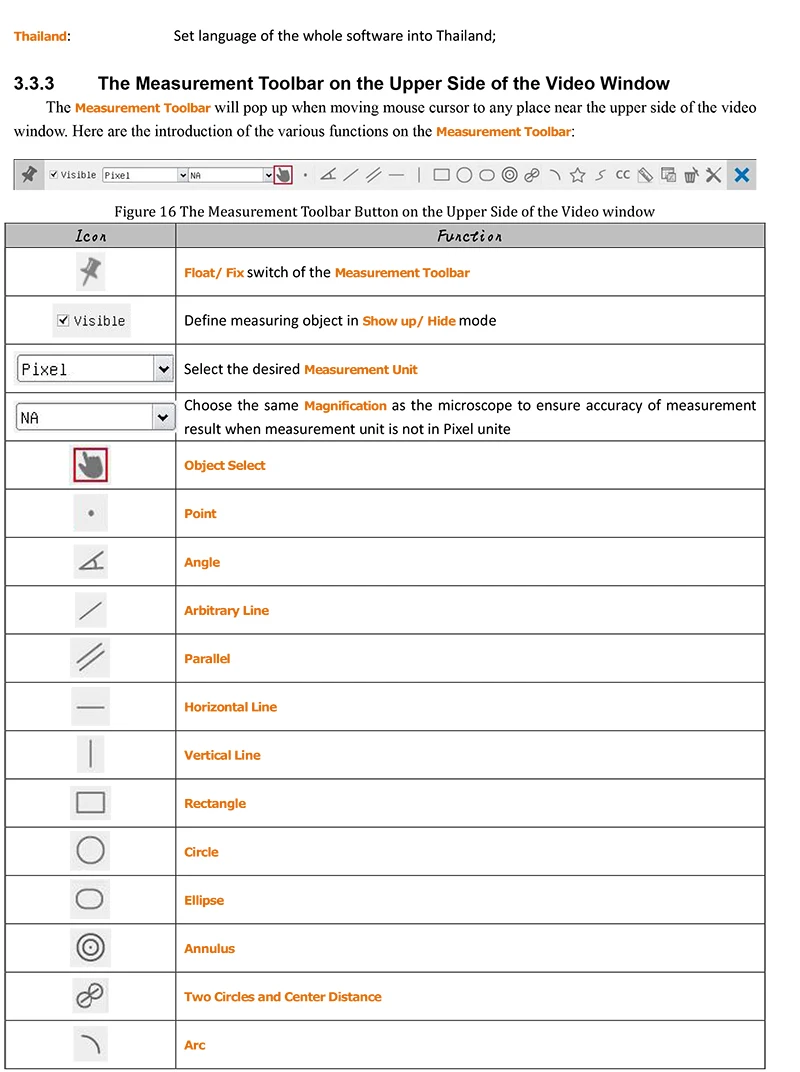This screenshot has width=800, height=1072.
Task: Click the CC icon in the toolbar strip
Action: (x=623, y=174)
